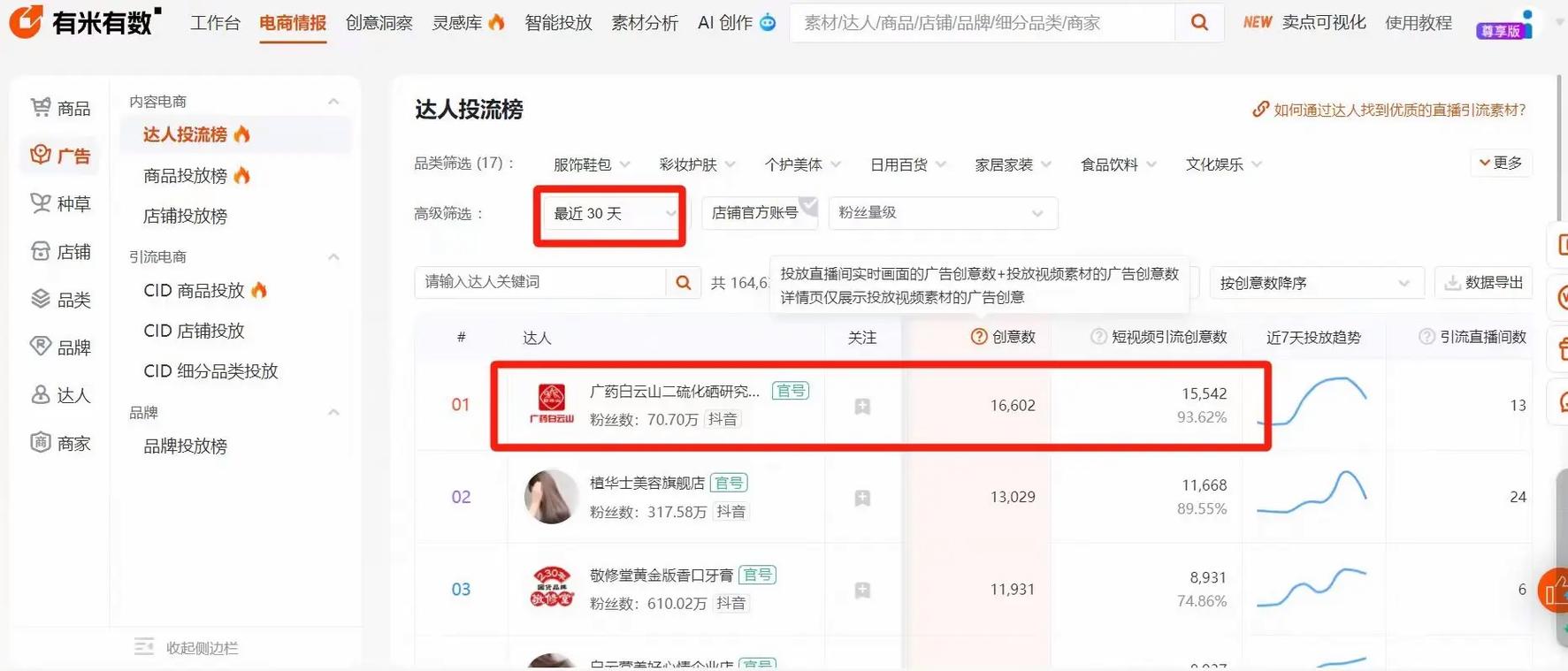Click the 尊享版 badge
Viewport: 1568px width, 671px height.
pyautogui.click(x=1501, y=31)
